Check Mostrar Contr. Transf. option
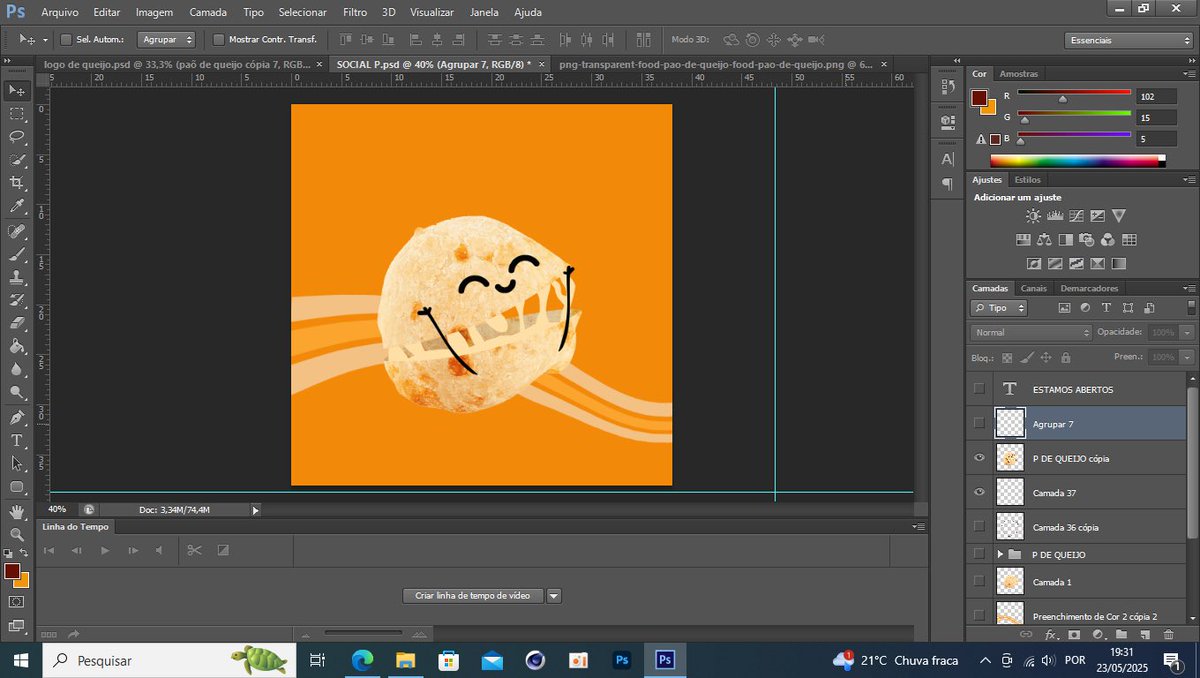 tap(219, 40)
